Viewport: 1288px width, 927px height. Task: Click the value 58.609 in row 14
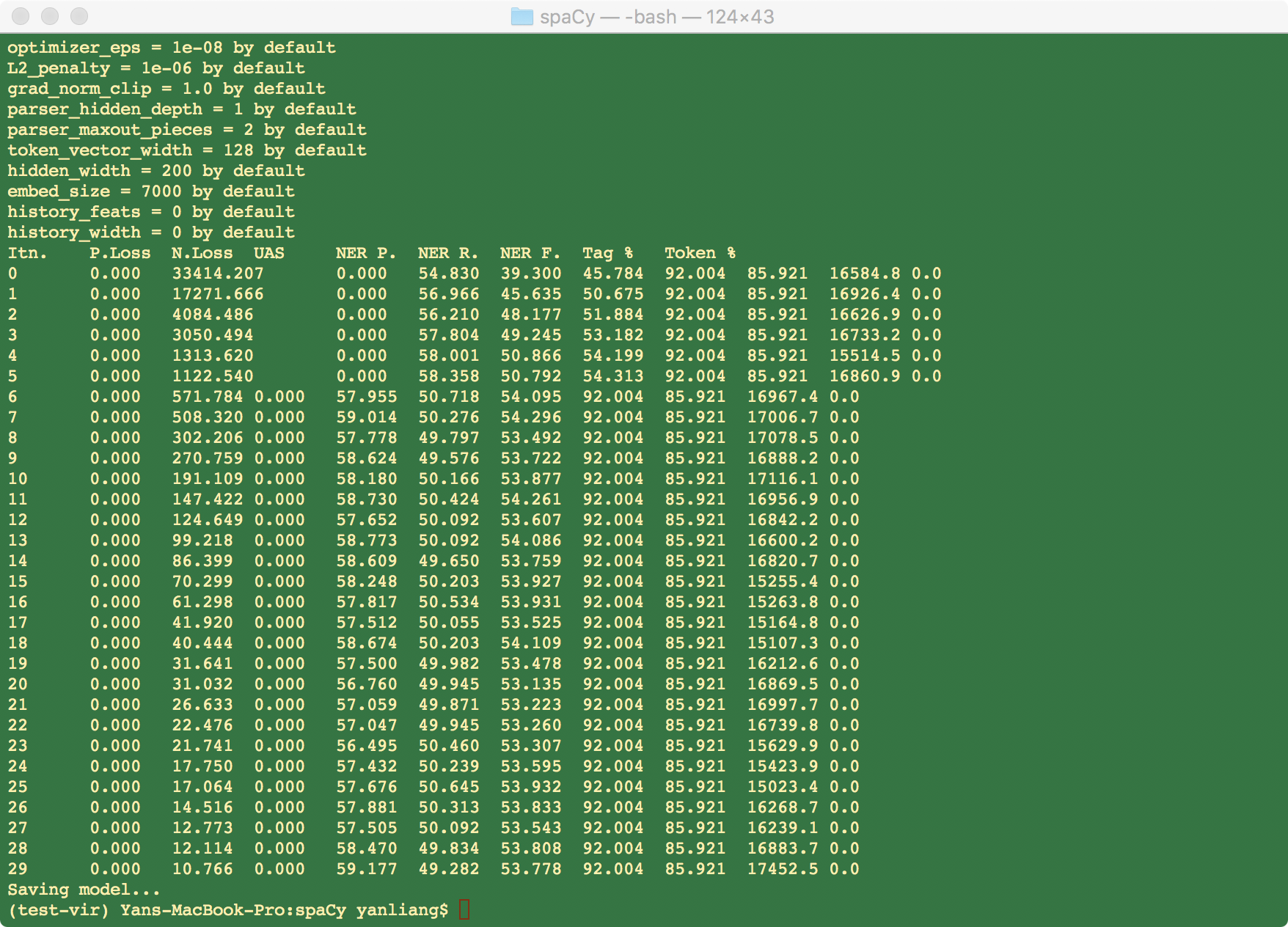[x=367, y=561]
